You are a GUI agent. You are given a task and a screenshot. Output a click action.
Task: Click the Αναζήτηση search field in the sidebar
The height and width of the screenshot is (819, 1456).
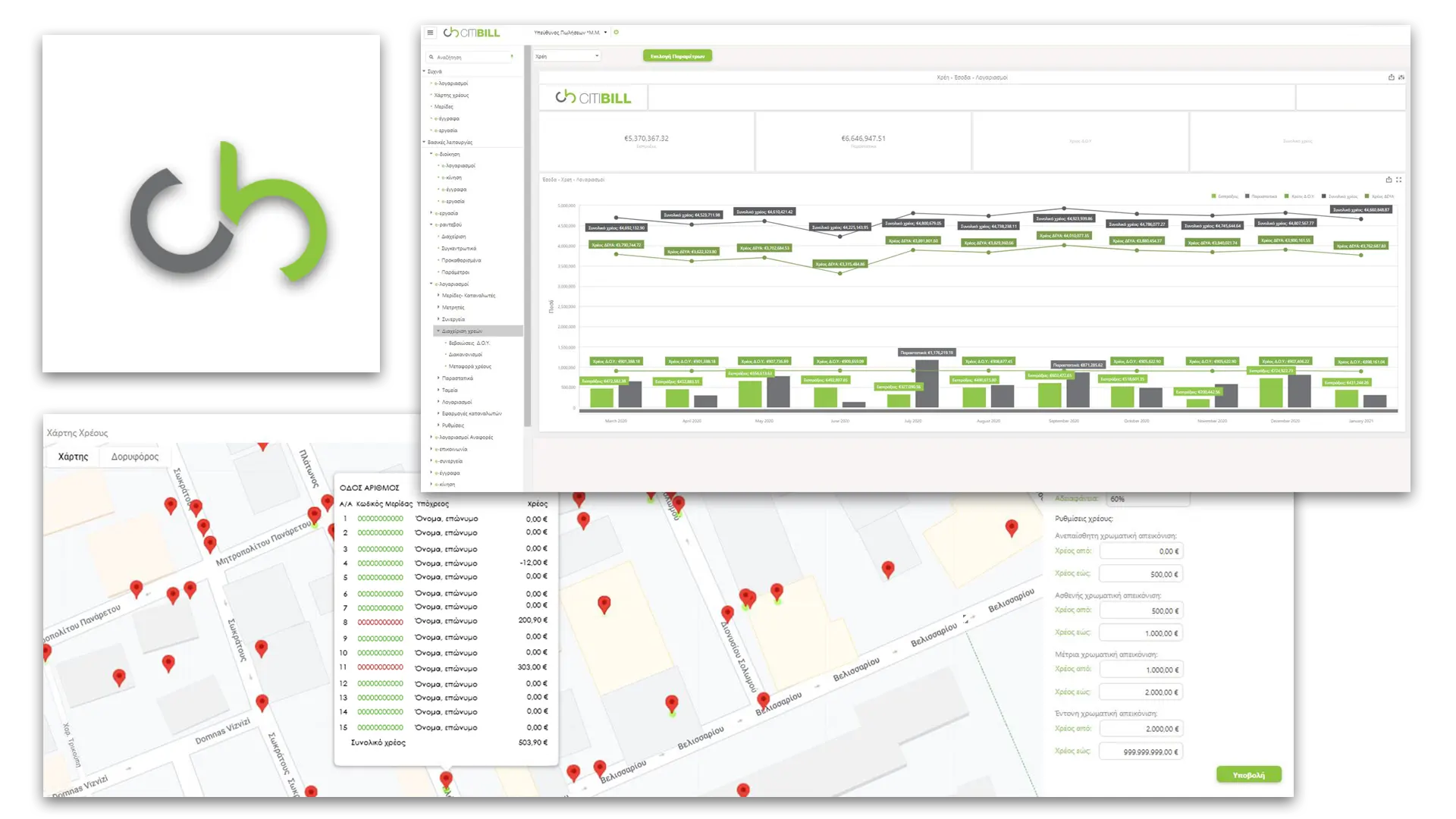pyautogui.click(x=470, y=57)
